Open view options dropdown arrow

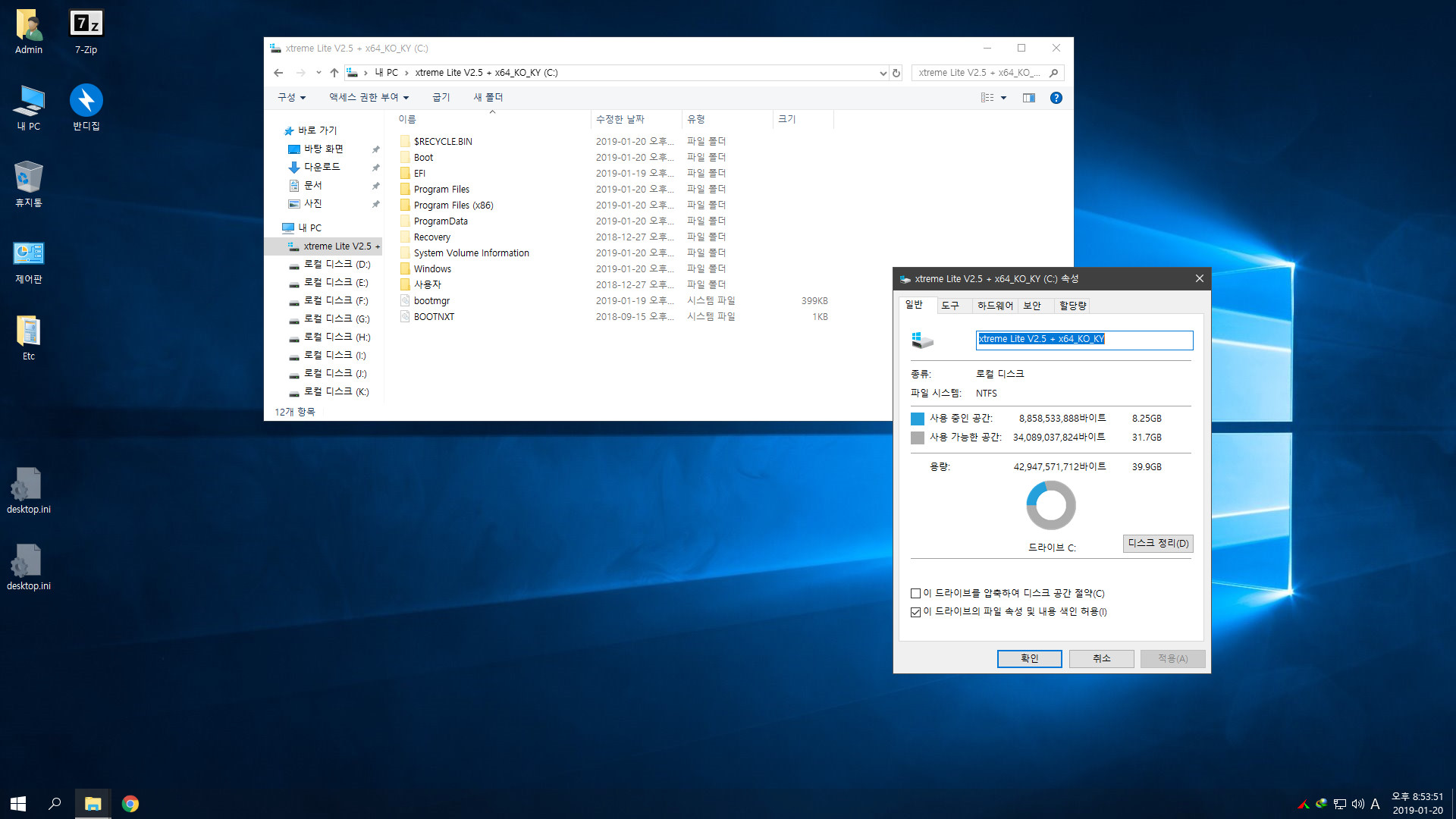point(1003,98)
